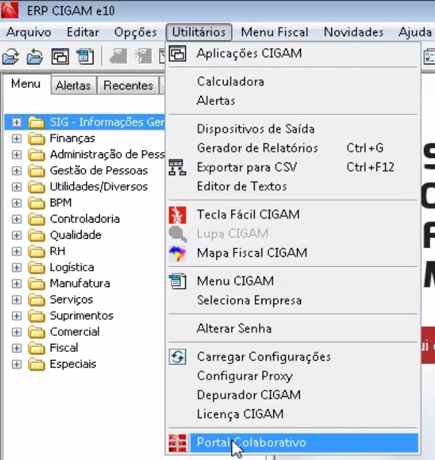Expand the RH tree node

point(16,251)
